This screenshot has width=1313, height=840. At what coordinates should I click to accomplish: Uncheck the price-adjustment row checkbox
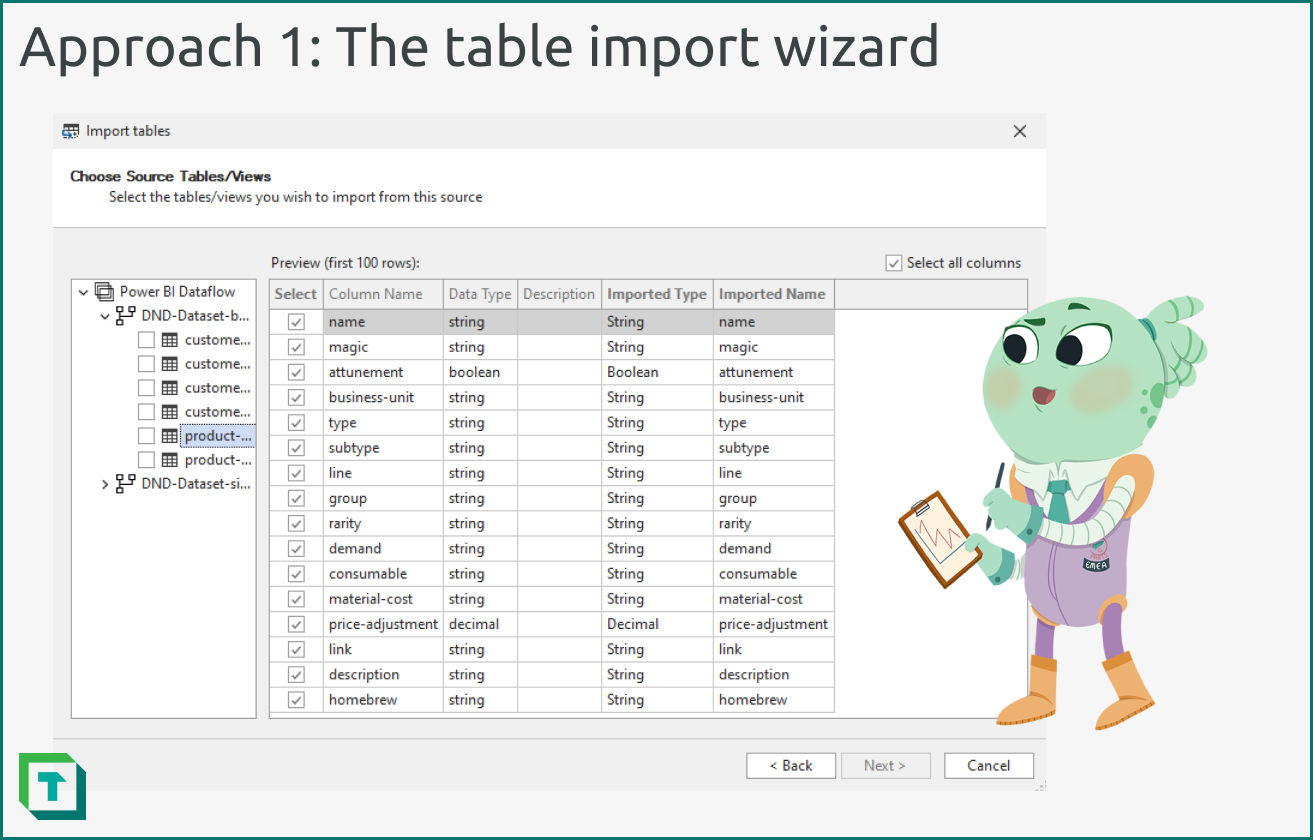[296, 623]
